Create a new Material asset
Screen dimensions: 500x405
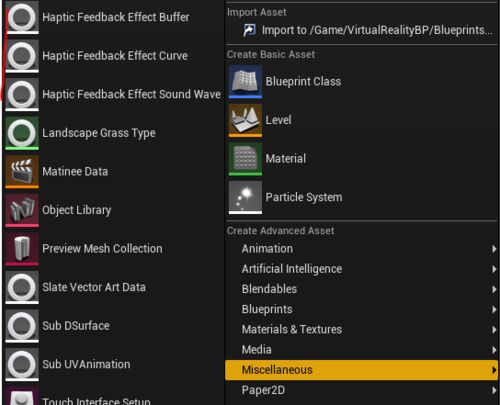361,159
